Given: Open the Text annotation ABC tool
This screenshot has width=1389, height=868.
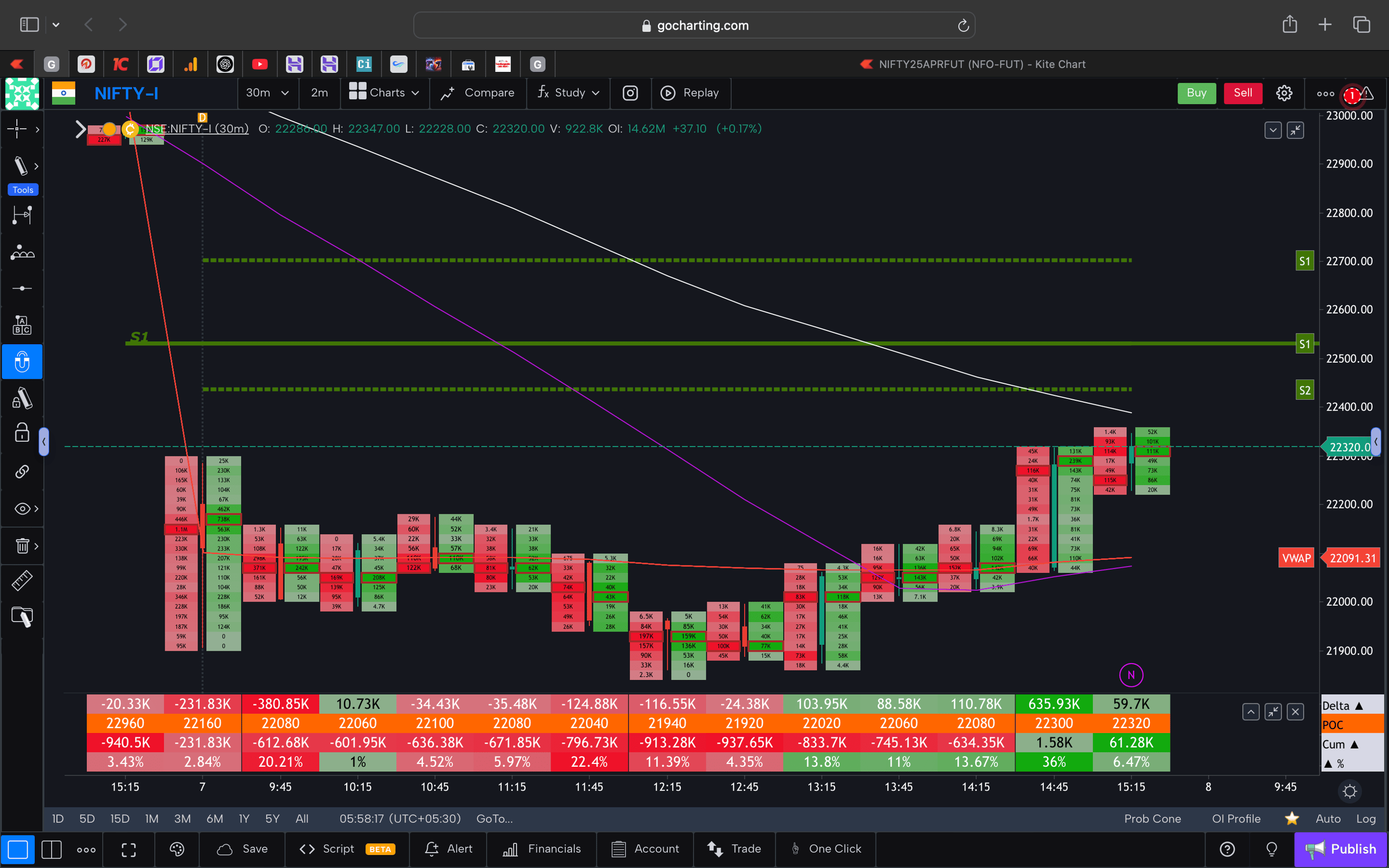Looking at the screenshot, I should (x=22, y=324).
